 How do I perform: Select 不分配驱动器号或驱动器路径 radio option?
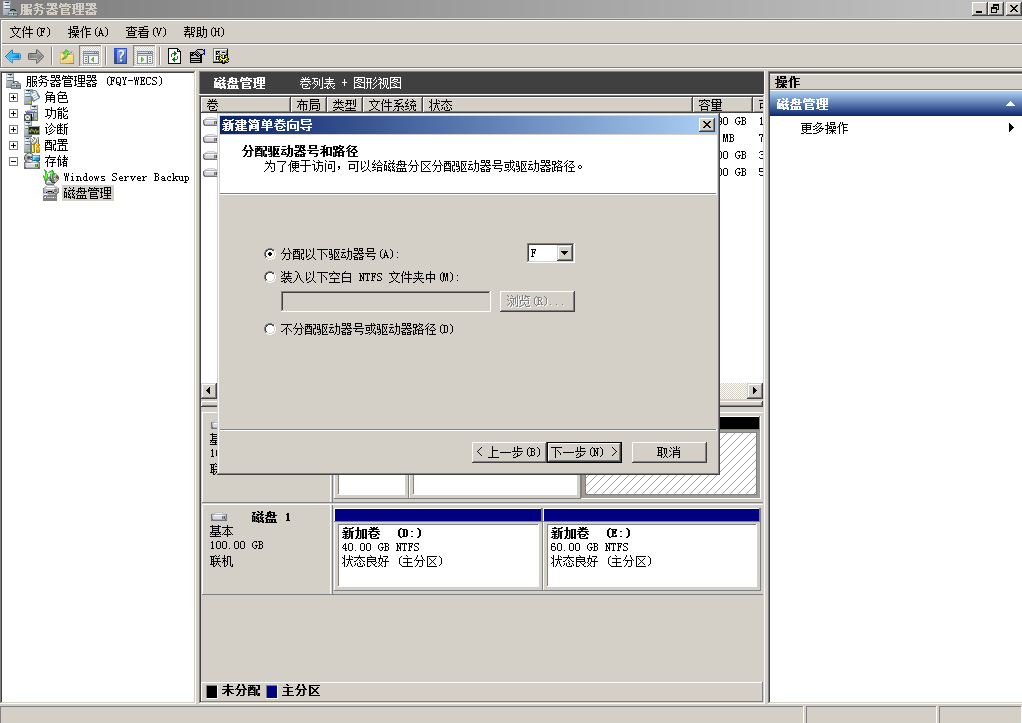click(269, 329)
